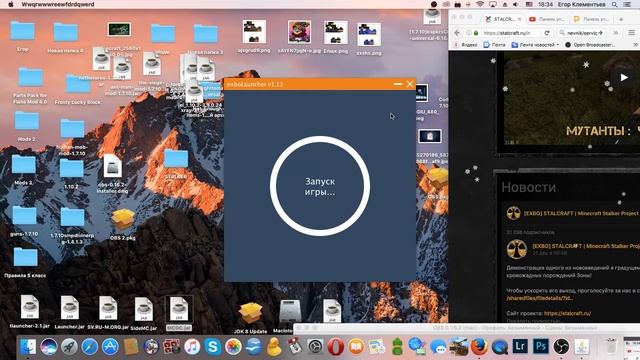Open the Trash in the Dock

coord(611,347)
